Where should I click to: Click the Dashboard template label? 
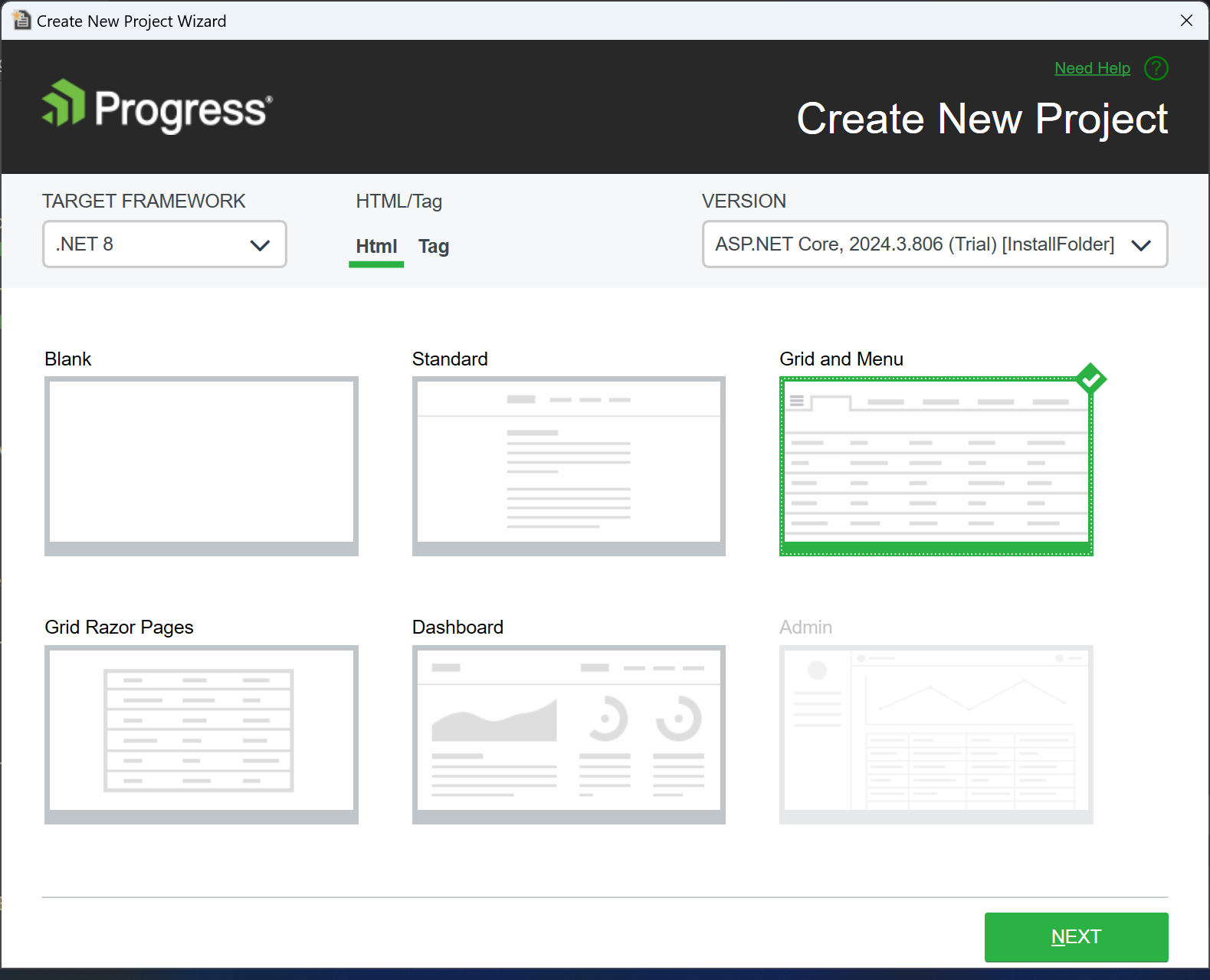(457, 628)
